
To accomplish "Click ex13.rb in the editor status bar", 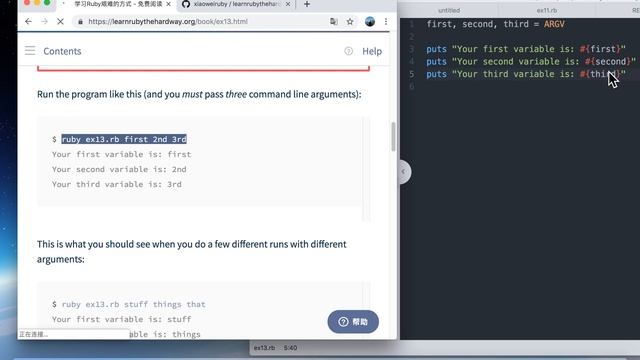I will click(x=264, y=348).
